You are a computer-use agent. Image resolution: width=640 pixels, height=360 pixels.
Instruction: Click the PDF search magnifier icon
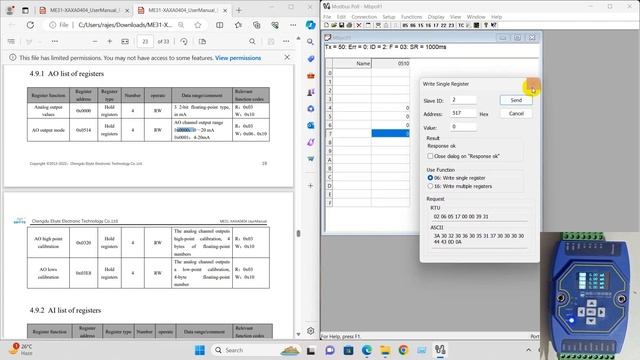point(252,42)
